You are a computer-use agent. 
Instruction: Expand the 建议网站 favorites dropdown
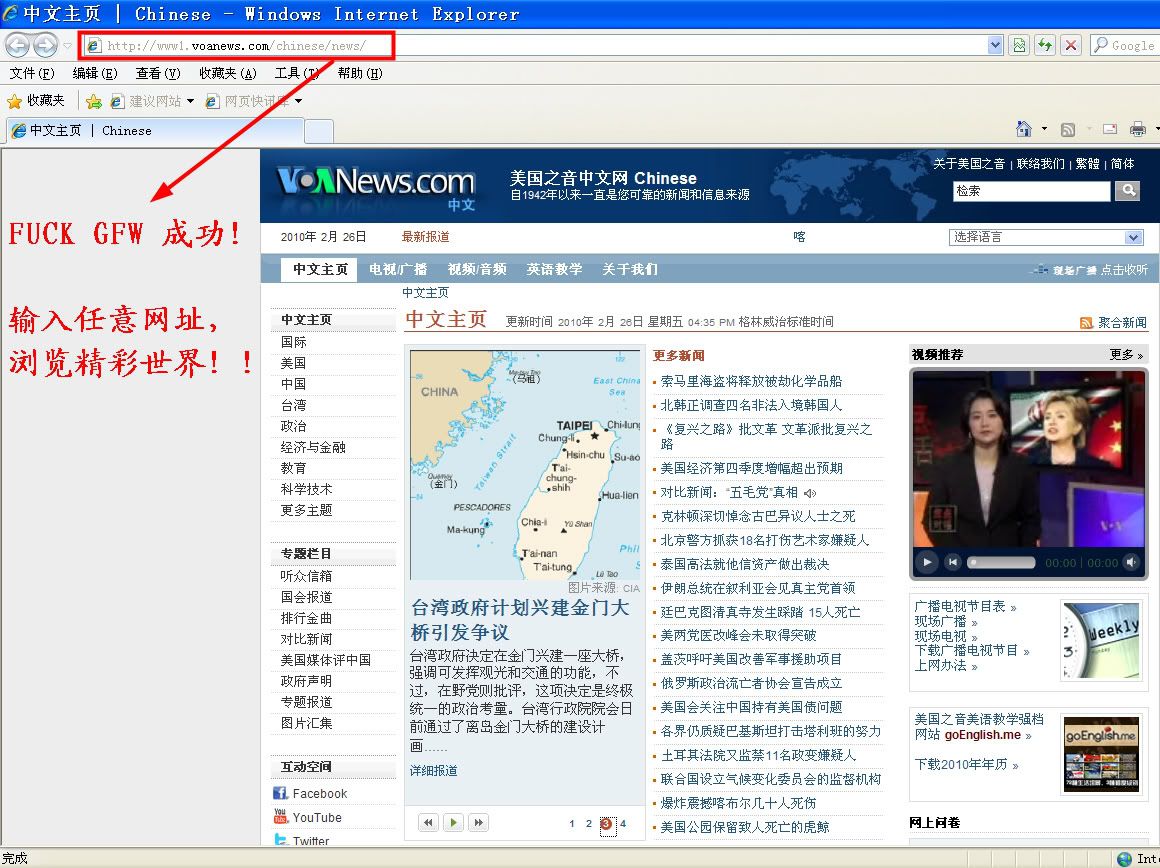(190, 101)
